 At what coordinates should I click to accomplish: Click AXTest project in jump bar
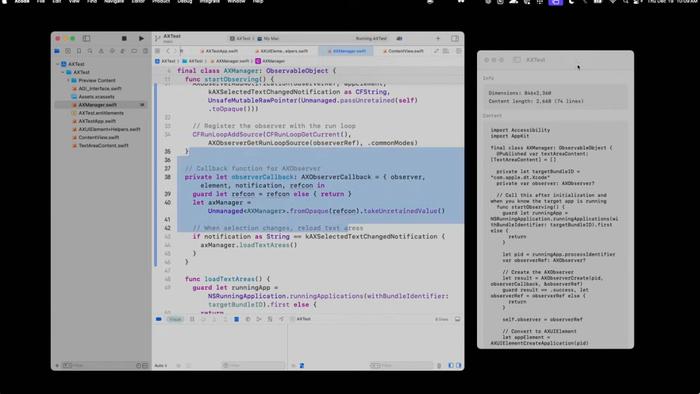point(165,61)
